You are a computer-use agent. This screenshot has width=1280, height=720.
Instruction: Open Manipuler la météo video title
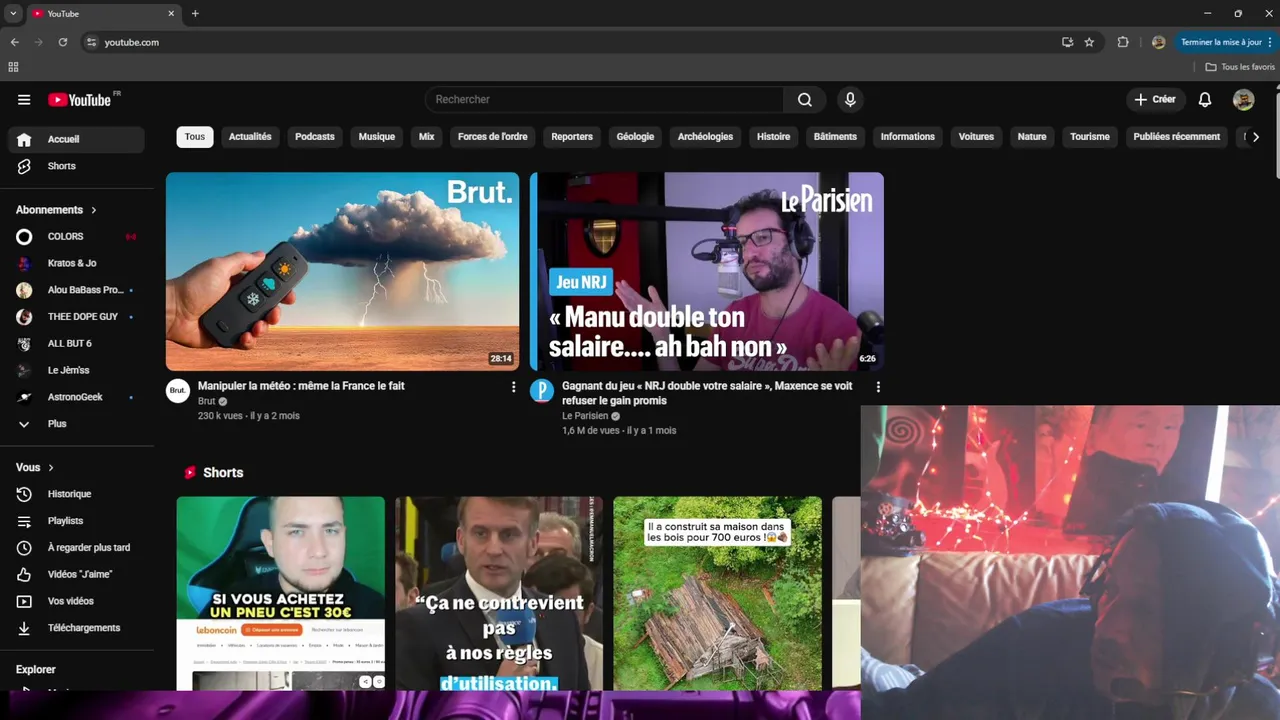301,386
